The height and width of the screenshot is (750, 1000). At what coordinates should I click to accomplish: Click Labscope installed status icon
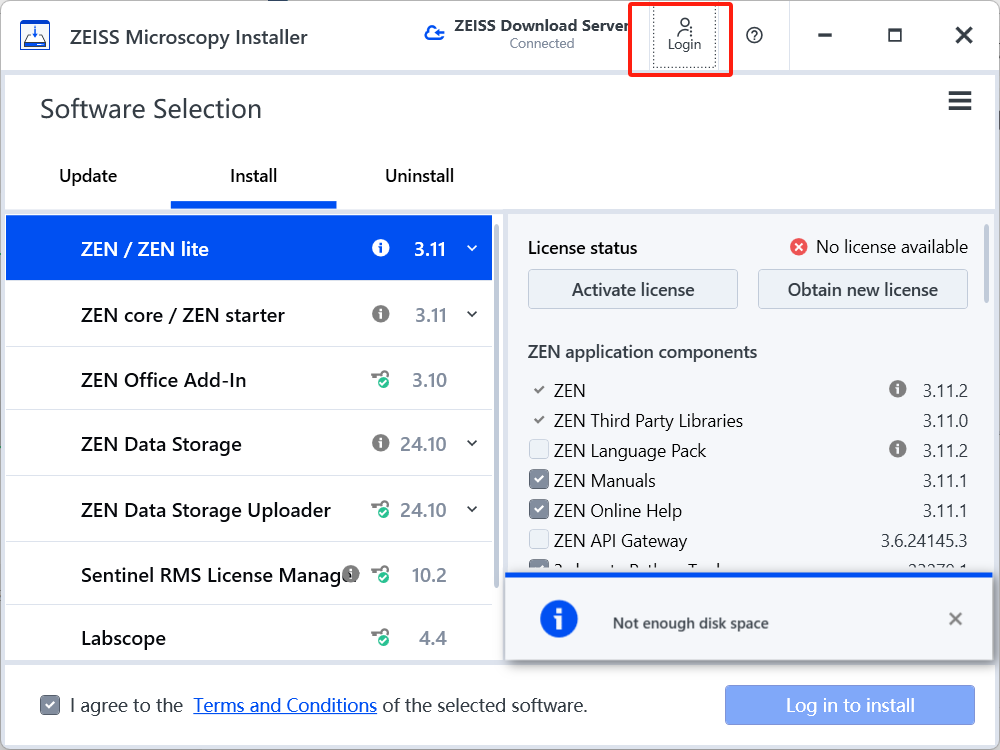(381, 637)
